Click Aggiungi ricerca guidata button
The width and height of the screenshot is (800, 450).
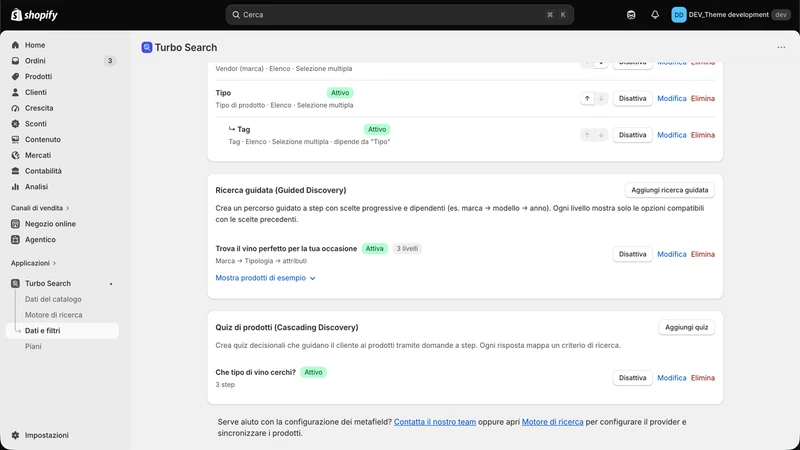pos(669,190)
